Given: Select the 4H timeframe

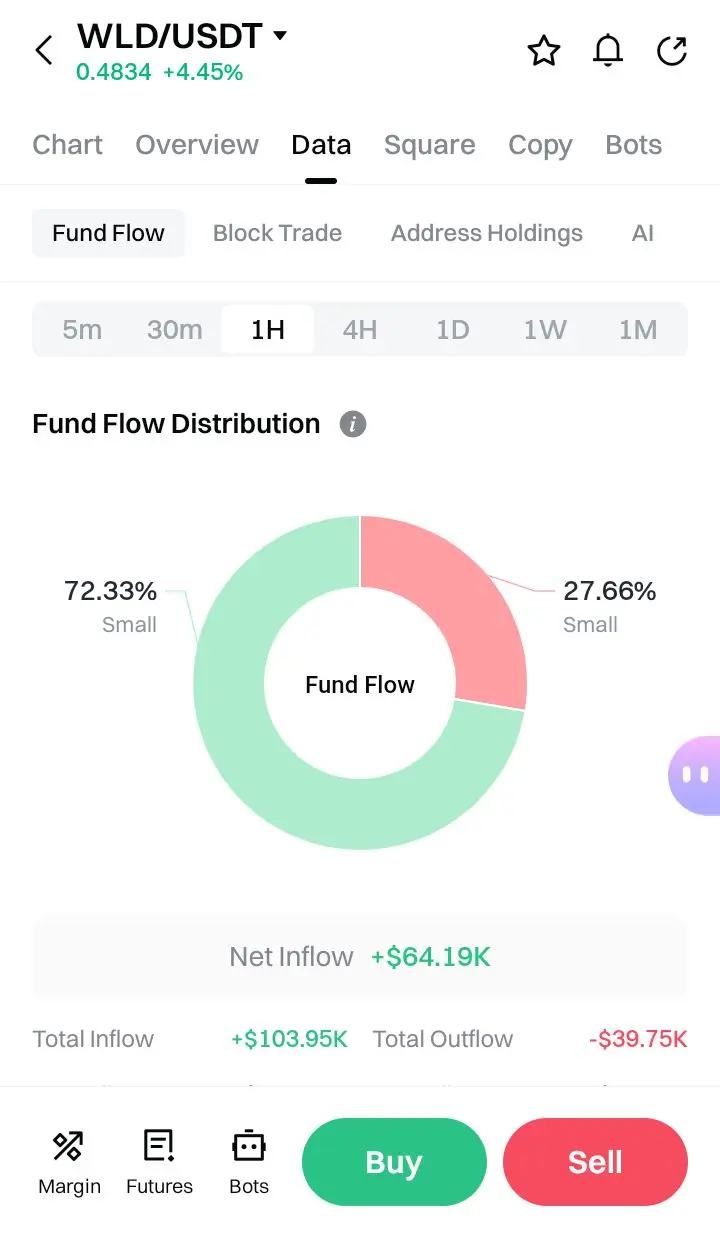Looking at the screenshot, I should point(360,330).
